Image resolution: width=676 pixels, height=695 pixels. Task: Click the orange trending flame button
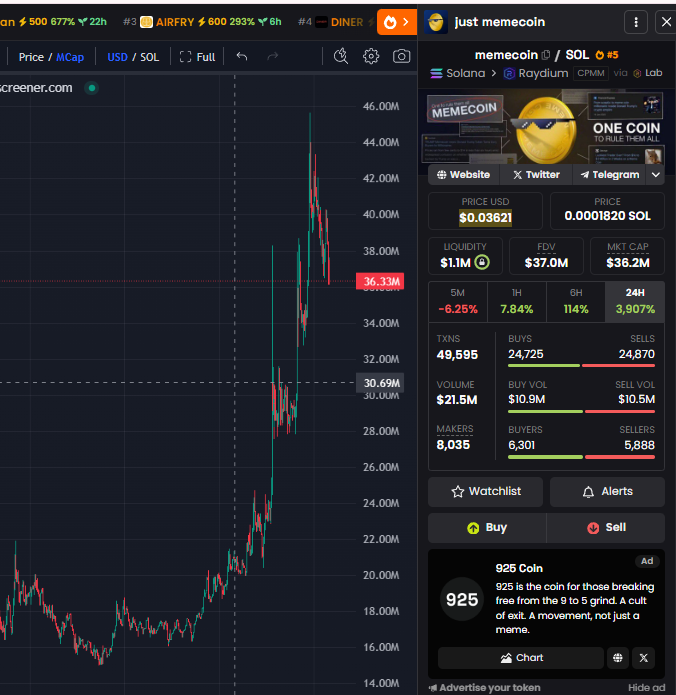click(x=397, y=22)
